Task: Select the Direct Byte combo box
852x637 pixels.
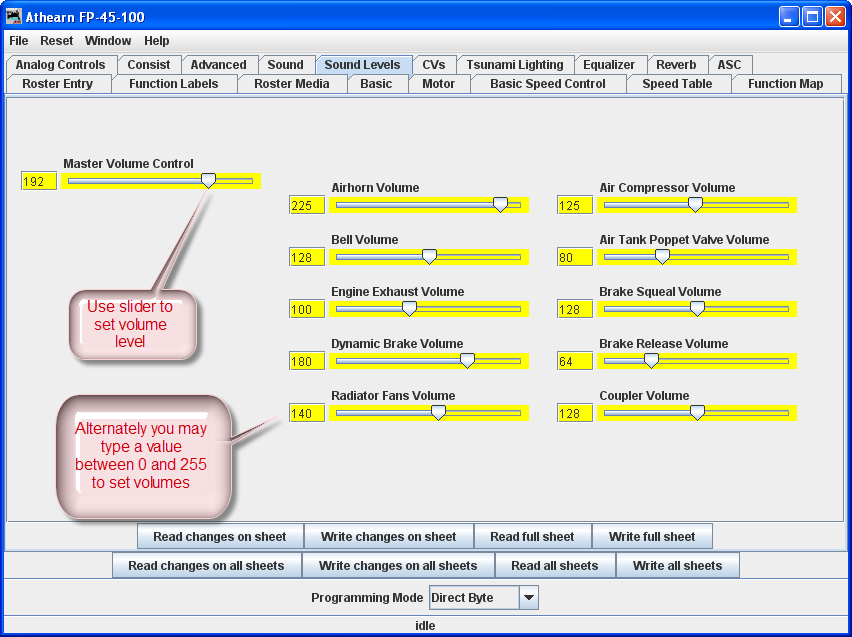Action: click(x=474, y=598)
